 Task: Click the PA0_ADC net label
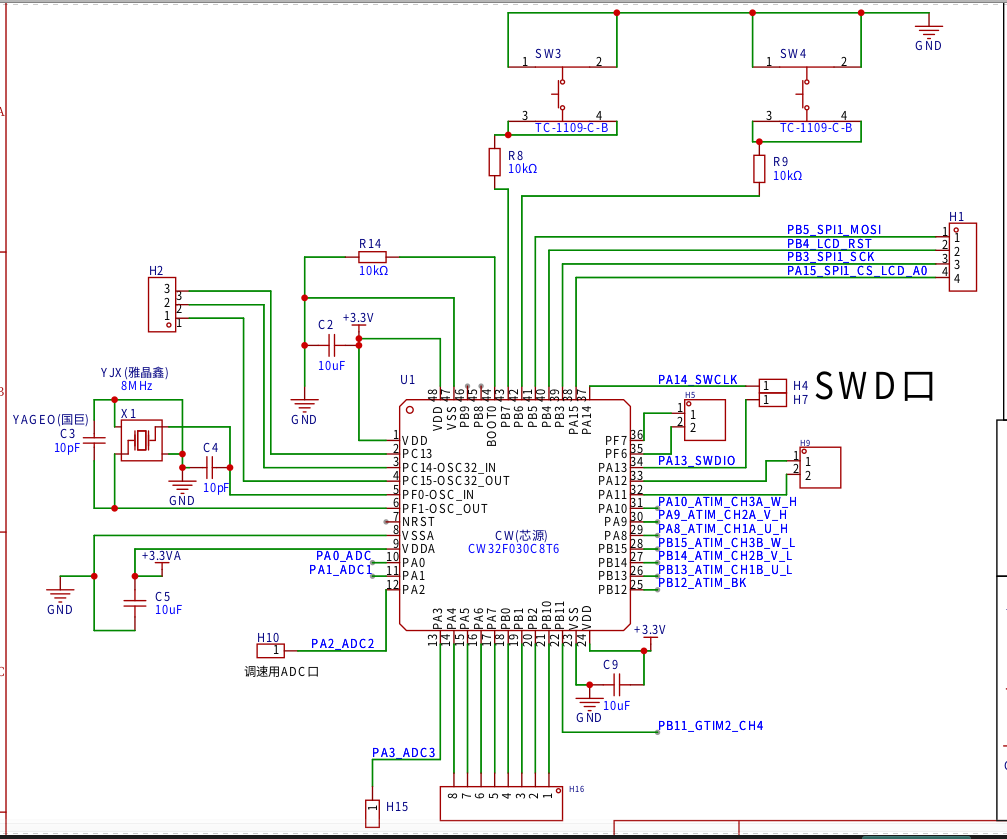344,556
